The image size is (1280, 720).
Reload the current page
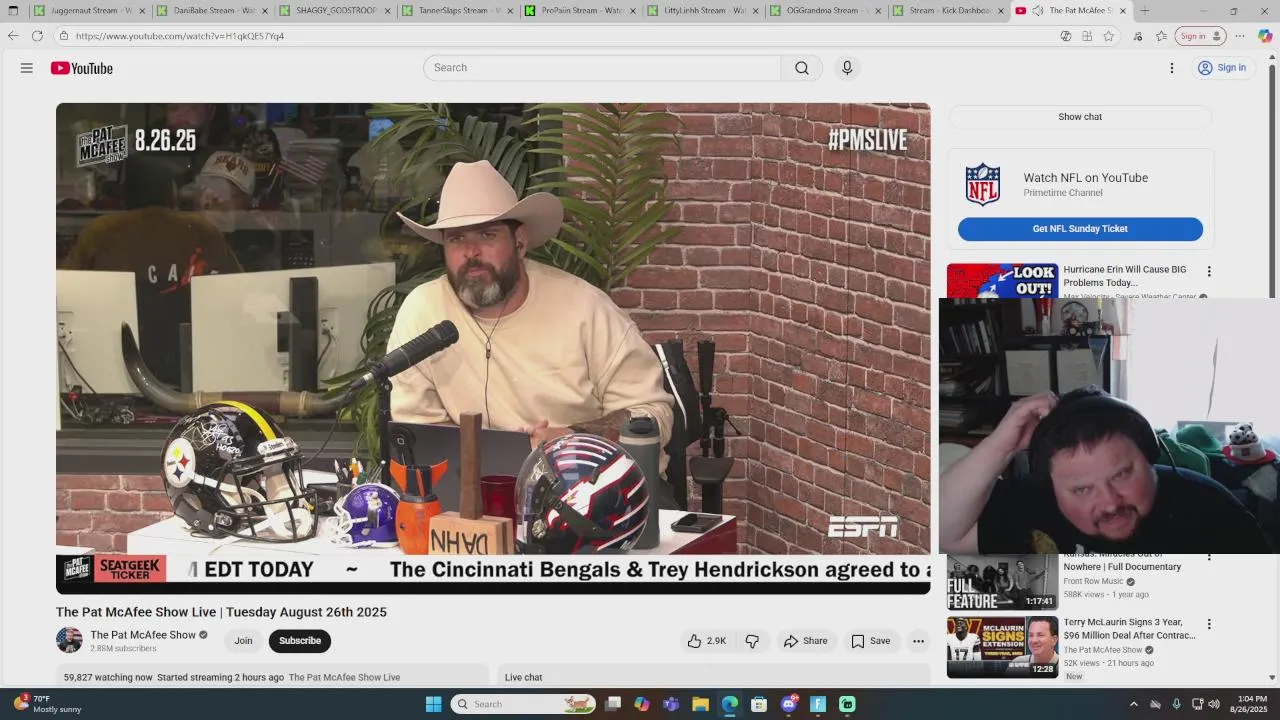(37, 36)
